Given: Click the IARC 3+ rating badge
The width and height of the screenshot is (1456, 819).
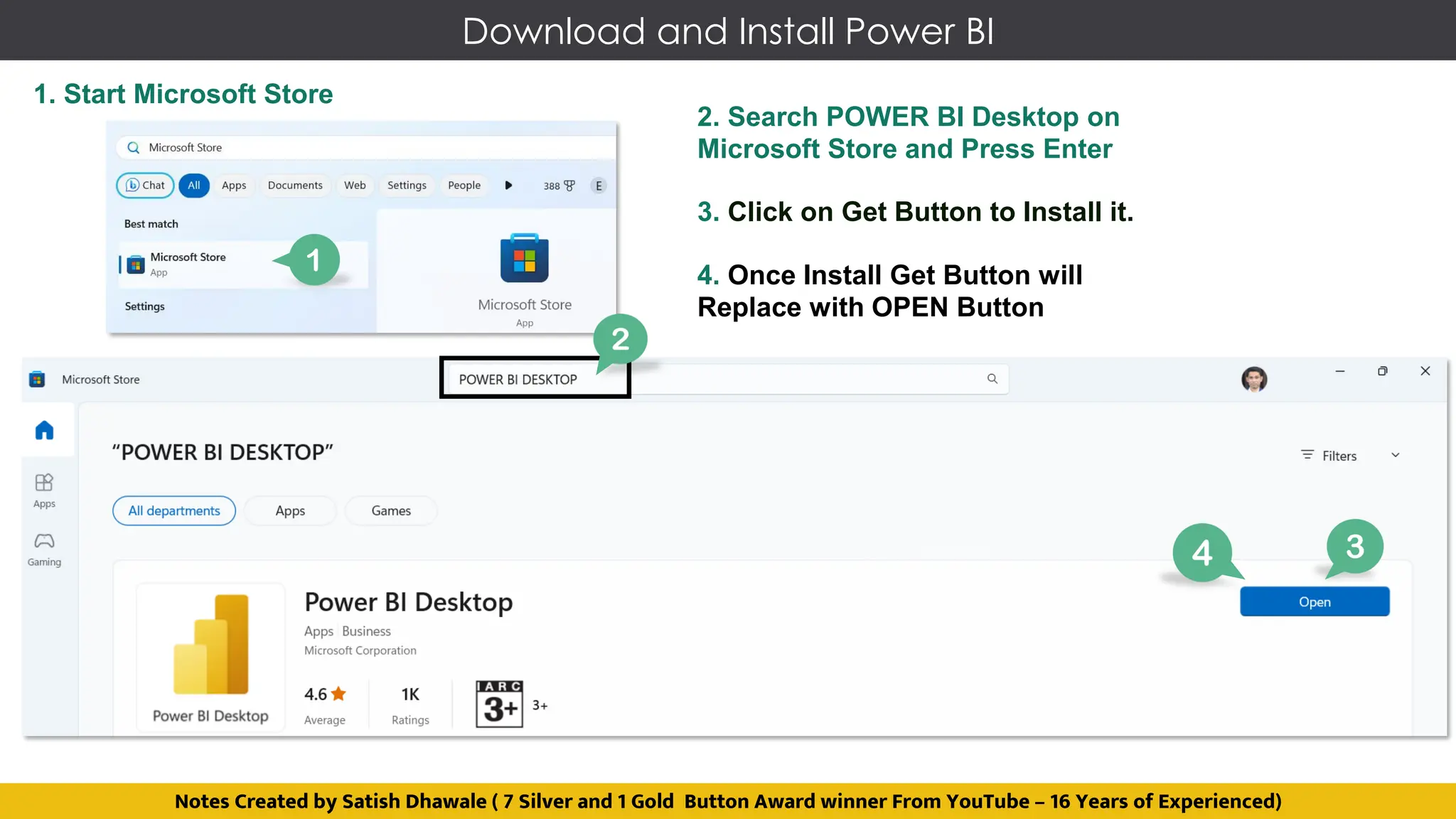Looking at the screenshot, I should click(x=499, y=704).
